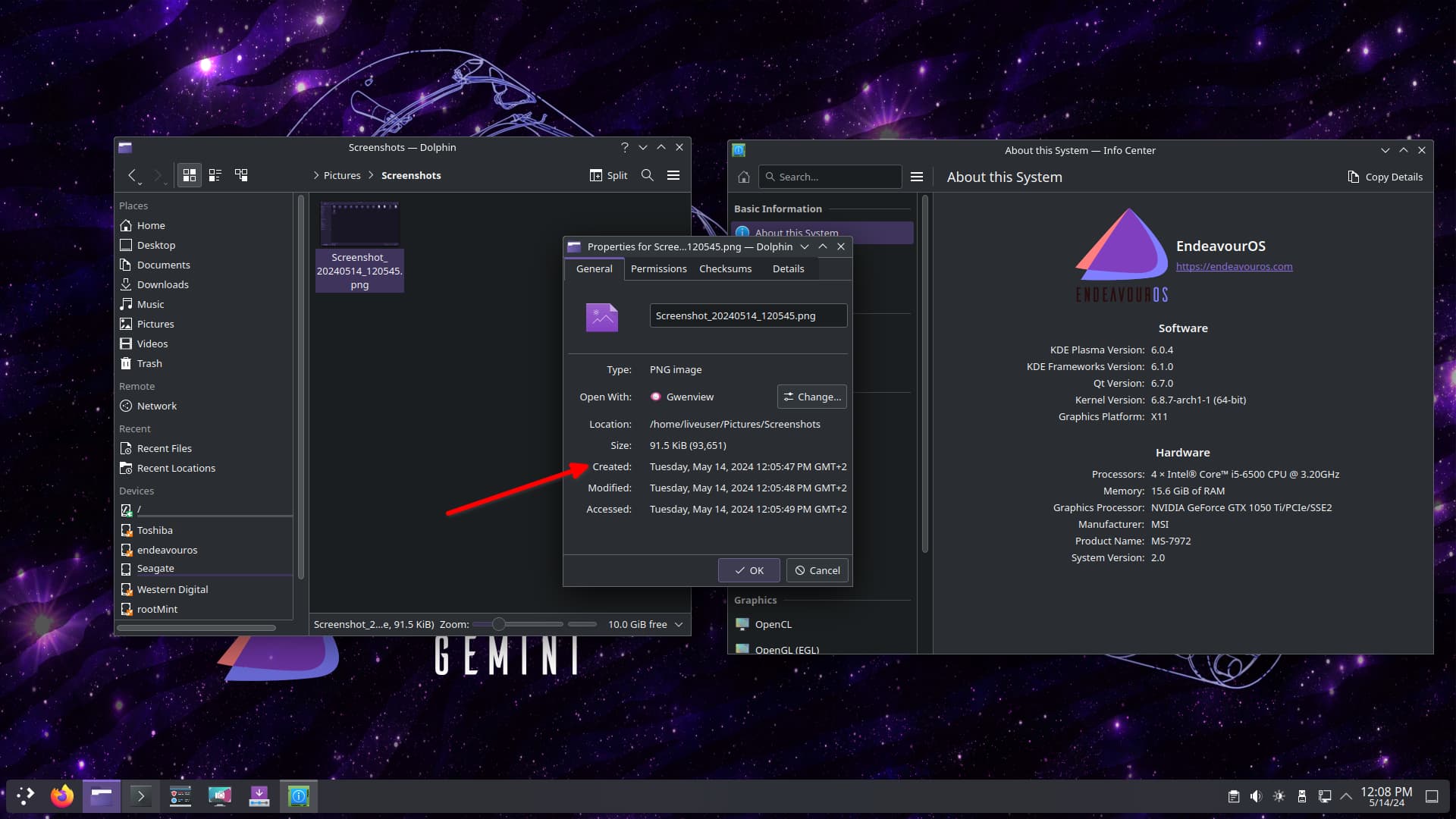This screenshot has height=819, width=1456.
Task: Switch Dolphin to Details view mode
Action: click(241, 175)
